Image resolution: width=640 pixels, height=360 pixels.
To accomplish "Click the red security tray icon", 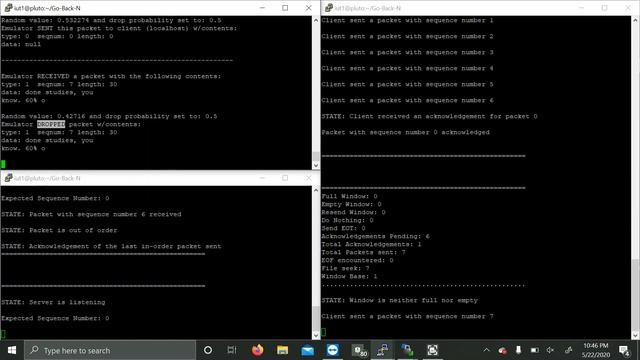I will [502, 351].
